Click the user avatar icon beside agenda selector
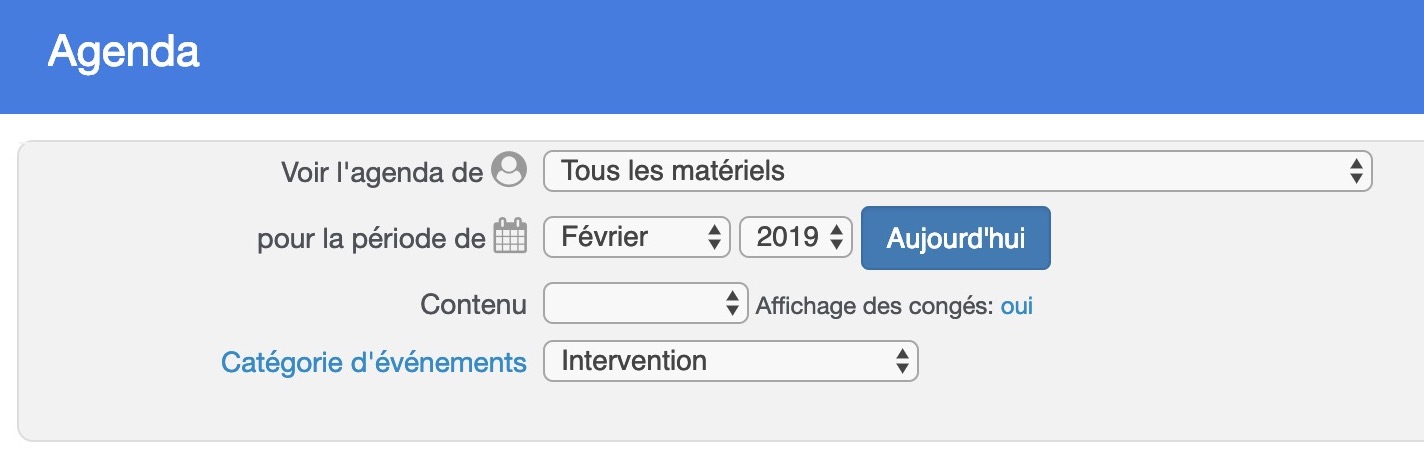Viewport: 1424px width, 454px height. click(509, 170)
